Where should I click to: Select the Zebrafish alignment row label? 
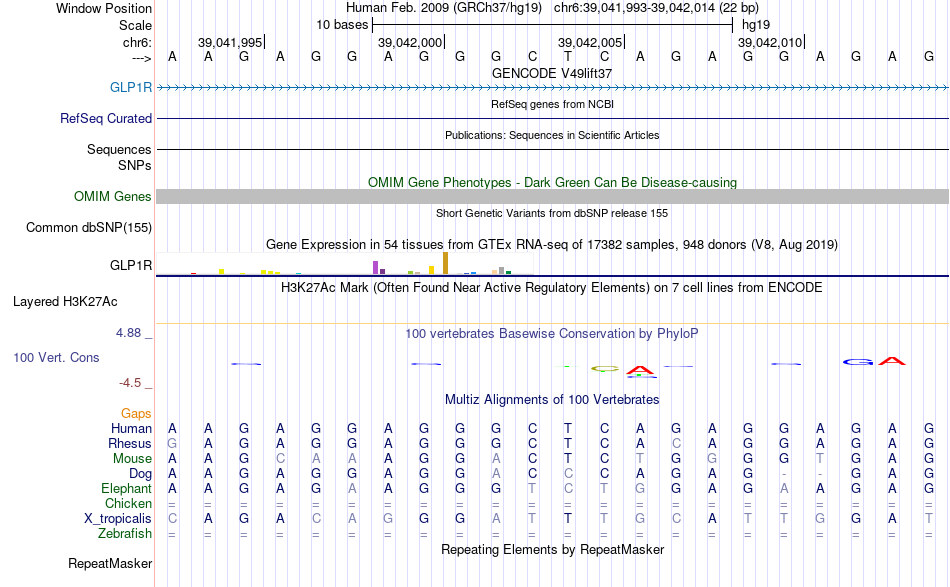125,534
